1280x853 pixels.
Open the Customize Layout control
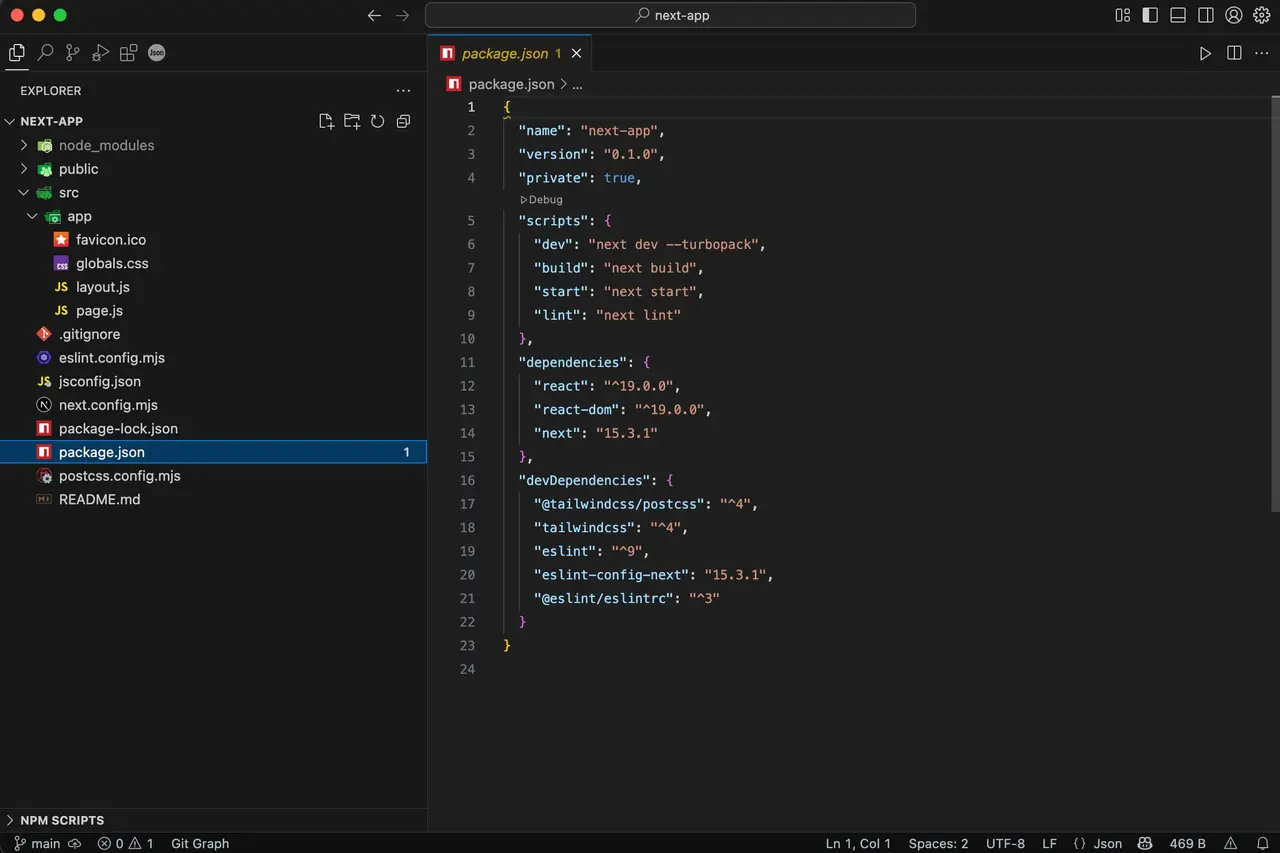[1123, 15]
